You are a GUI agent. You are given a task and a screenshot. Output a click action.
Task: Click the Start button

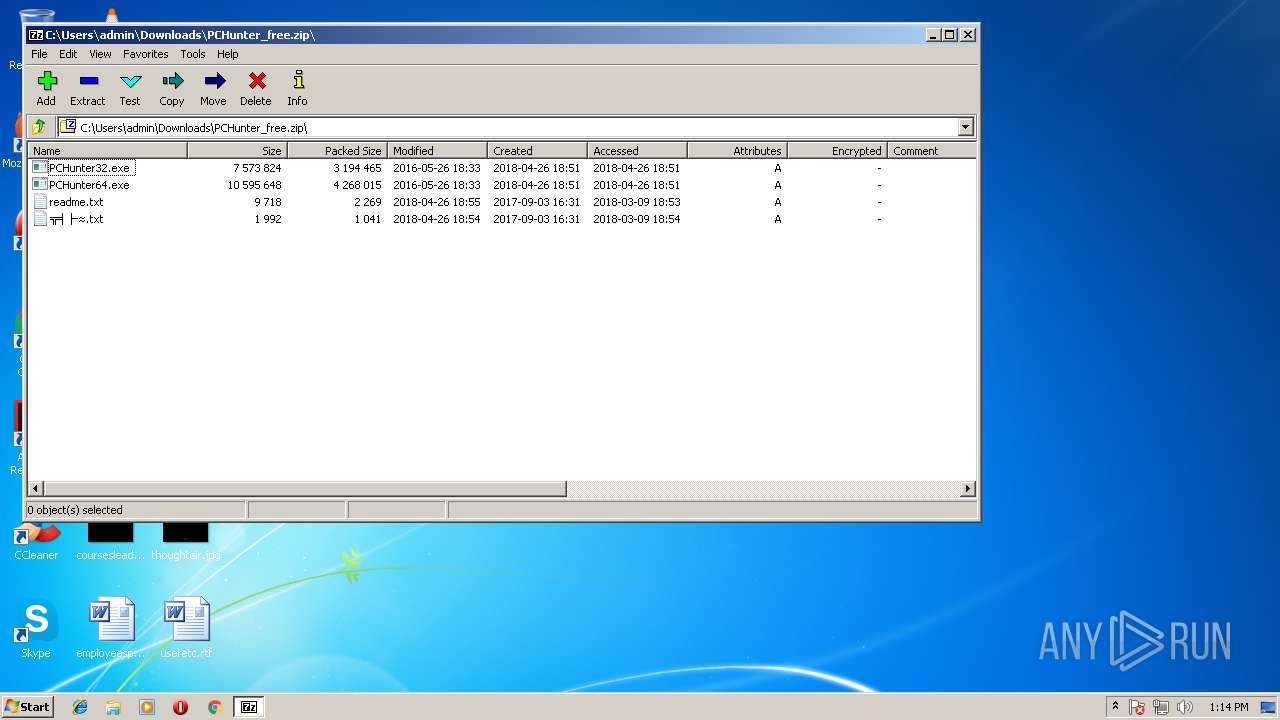tap(28, 707)
